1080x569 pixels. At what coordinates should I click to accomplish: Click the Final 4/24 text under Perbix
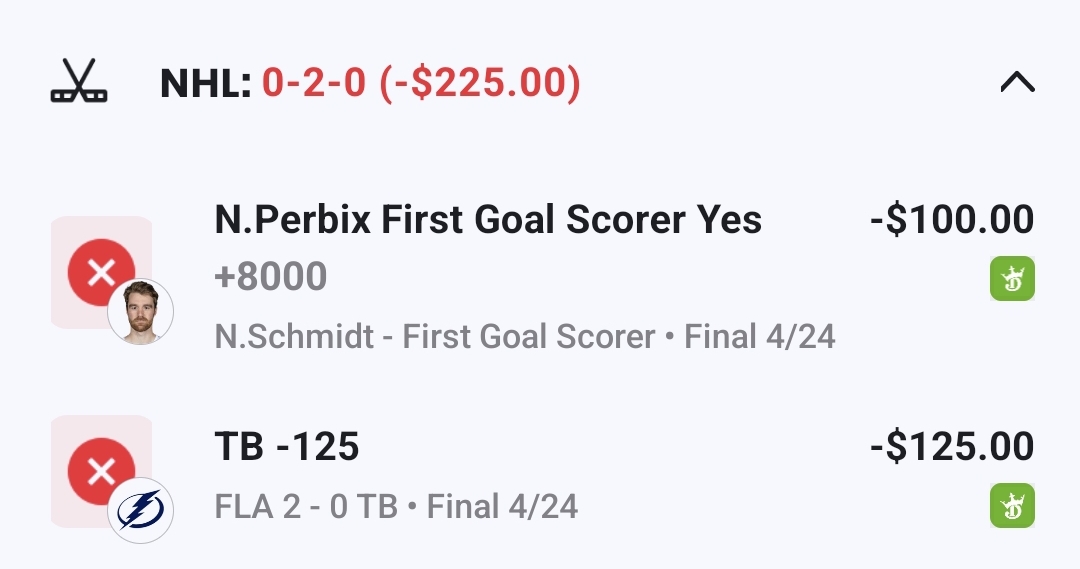pyautogui.click(x=760, y=337)
